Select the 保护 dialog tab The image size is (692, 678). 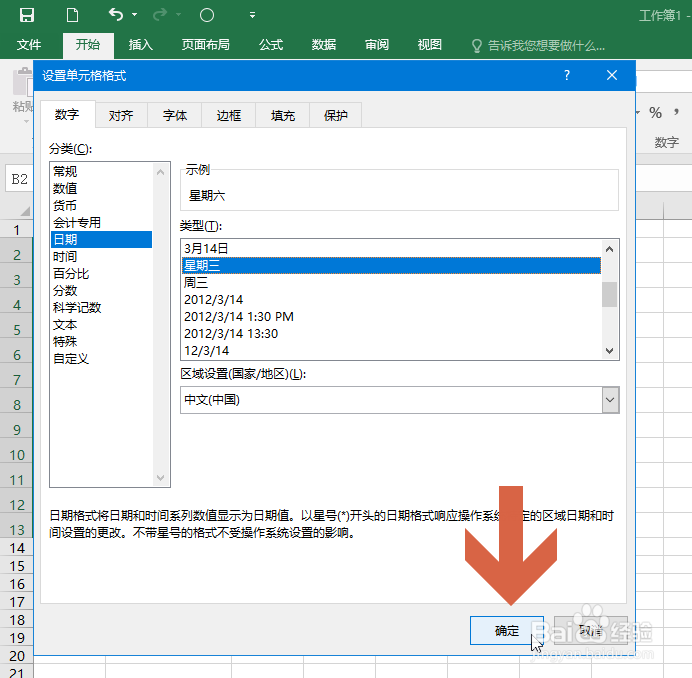336,115
